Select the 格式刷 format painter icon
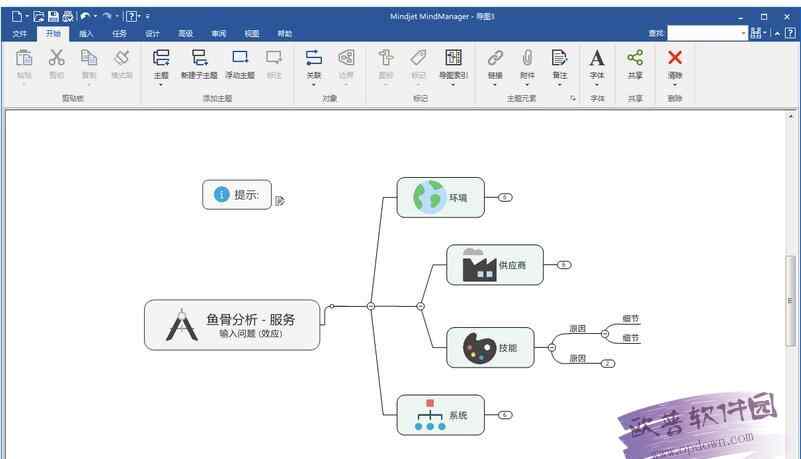 click(122, 58)
